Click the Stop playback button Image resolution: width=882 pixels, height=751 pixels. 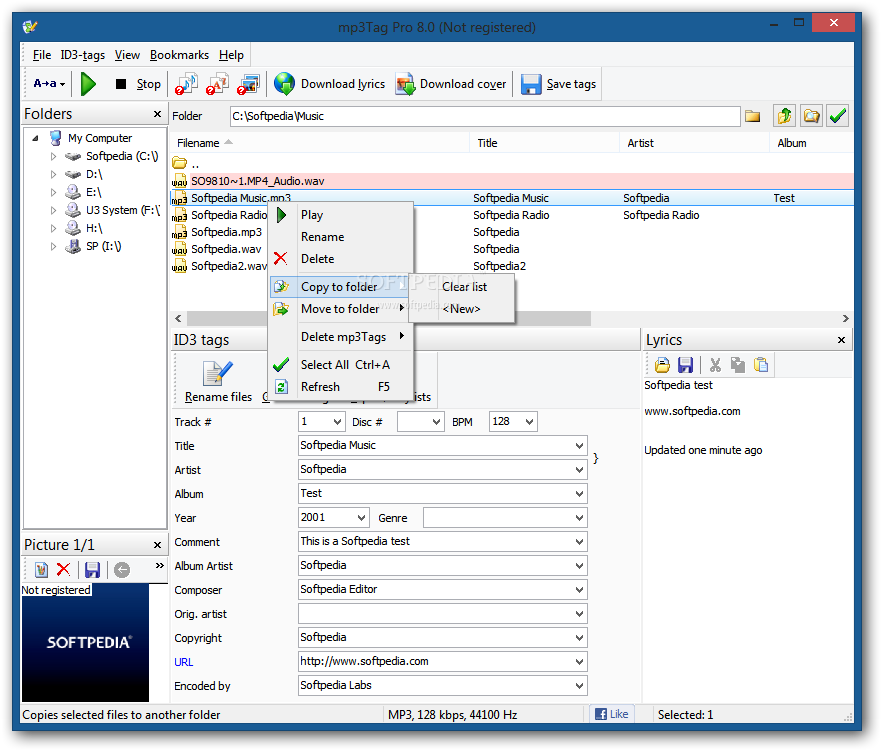[x=138, y=84]
